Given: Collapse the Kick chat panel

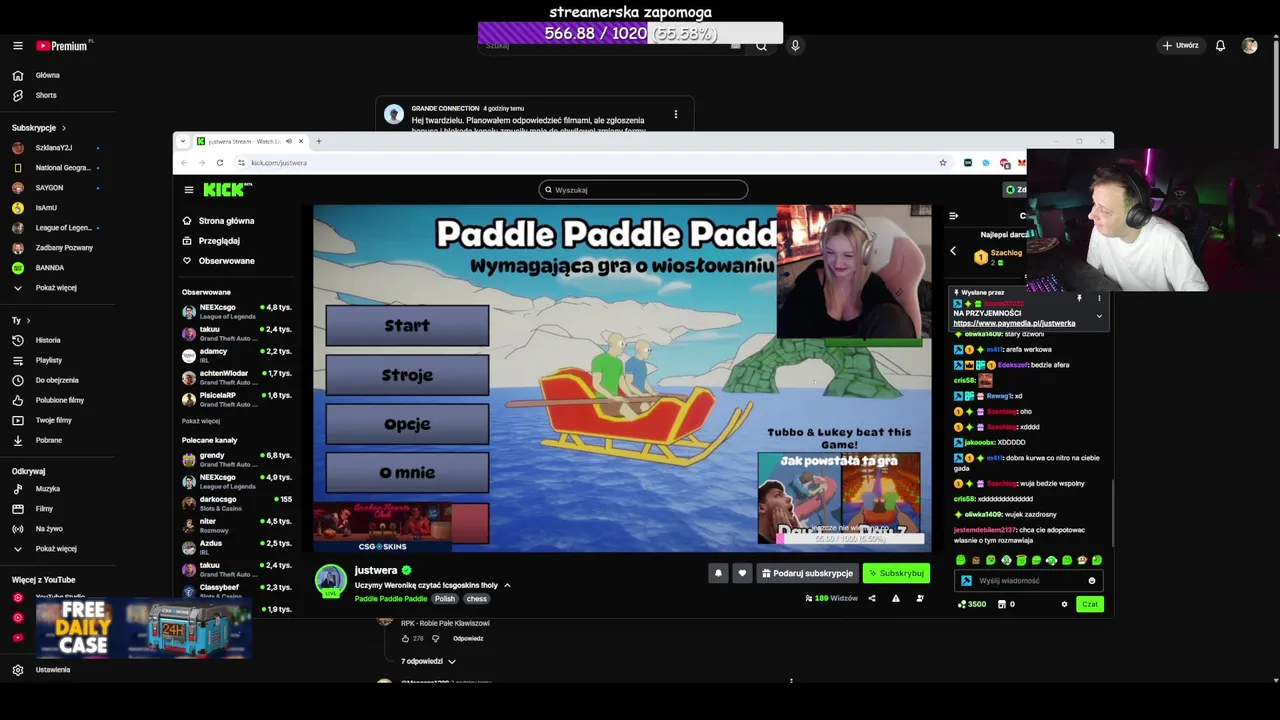Looking at the screenshot, I should click(954, 216).
